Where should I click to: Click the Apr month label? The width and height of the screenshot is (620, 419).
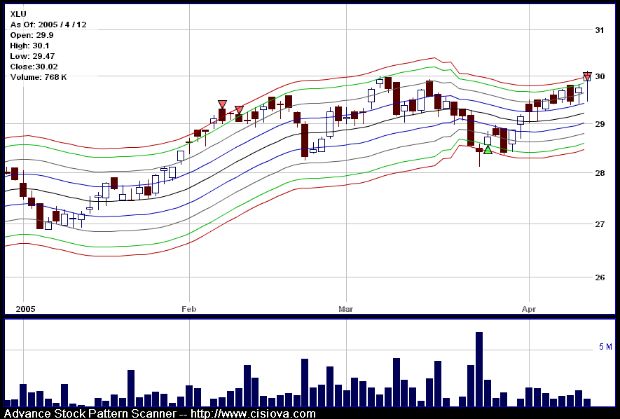click(x=529, y=309)
